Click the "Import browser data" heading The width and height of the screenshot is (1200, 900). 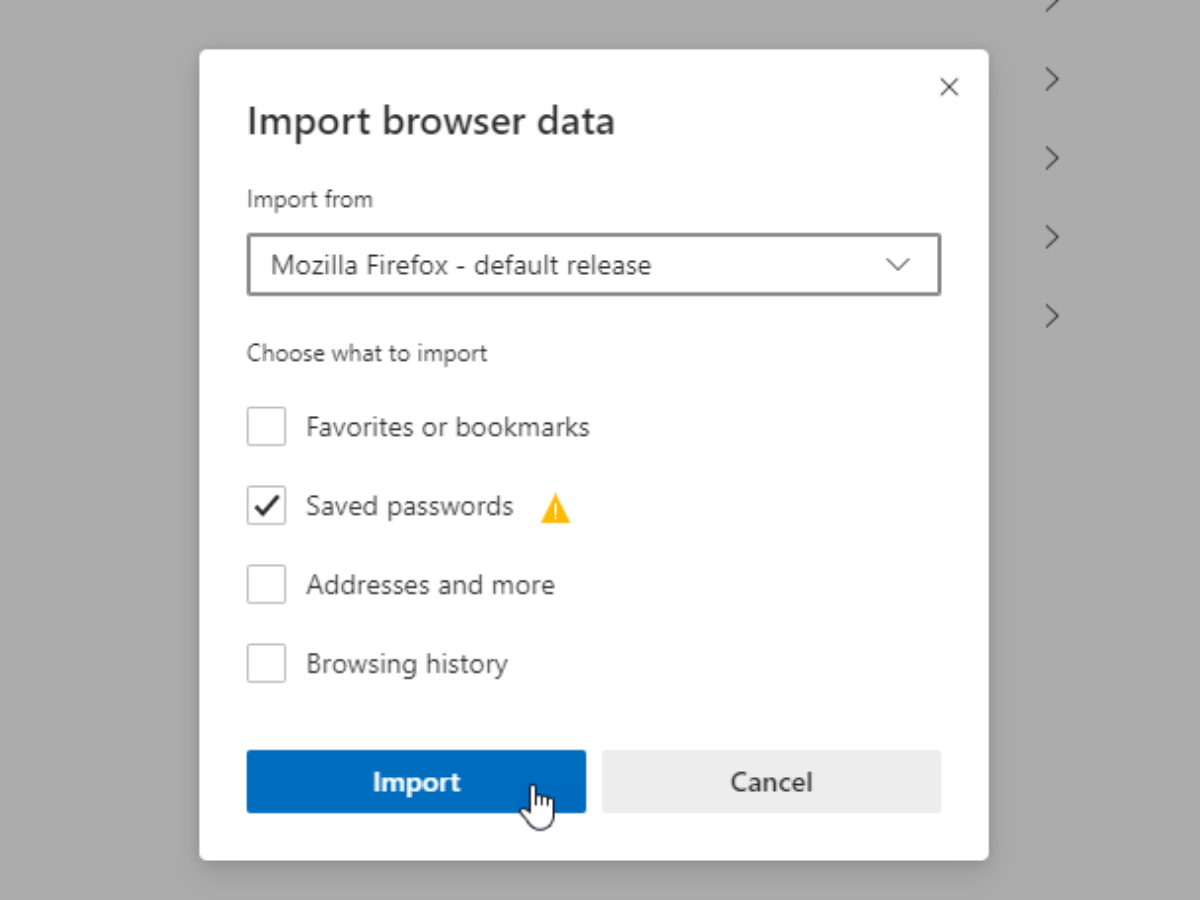430,122
